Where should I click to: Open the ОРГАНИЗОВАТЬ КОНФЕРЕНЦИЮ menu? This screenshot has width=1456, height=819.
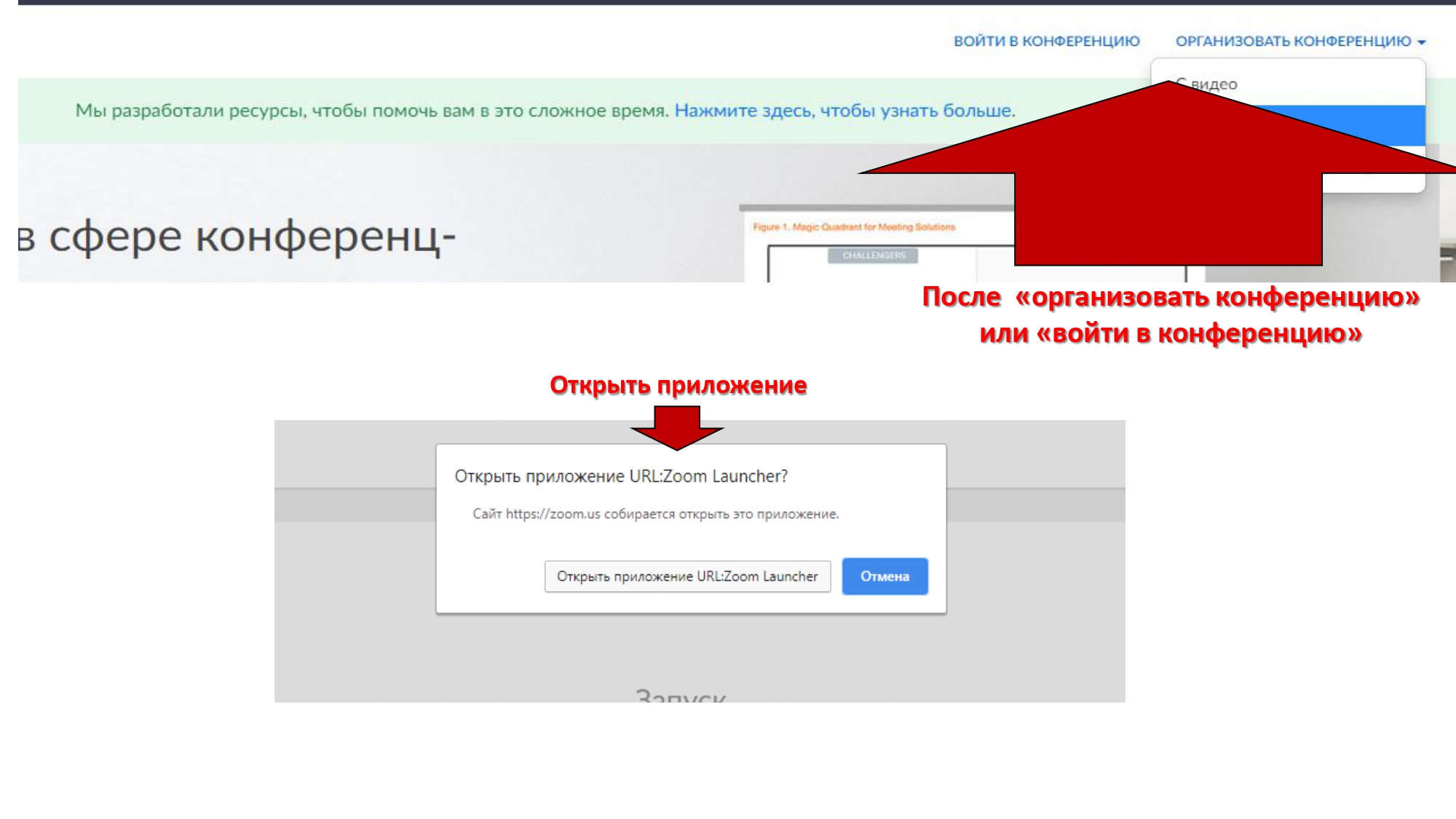(x=1293, y=41)
